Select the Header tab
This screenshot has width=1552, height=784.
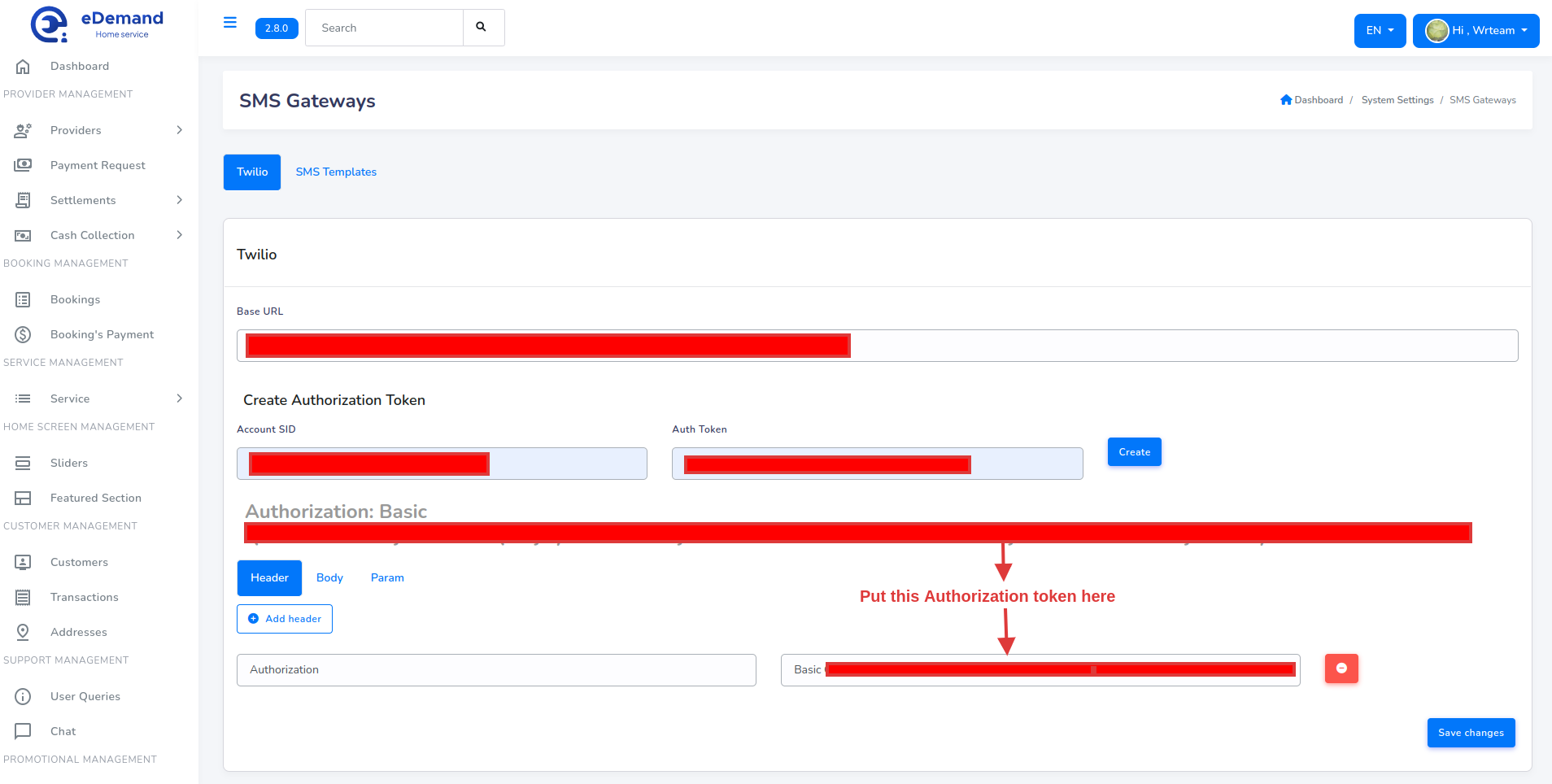[269, 578]
